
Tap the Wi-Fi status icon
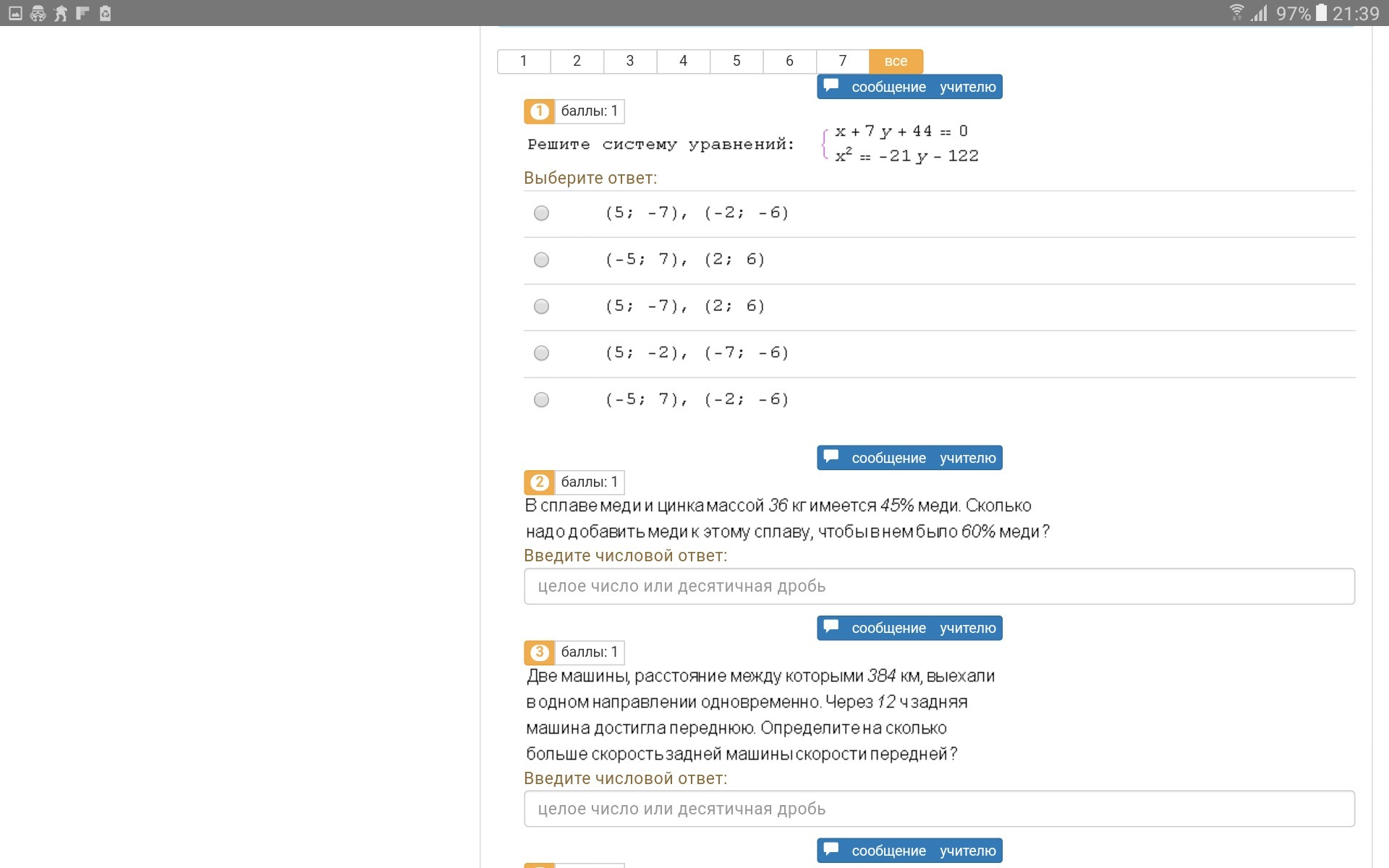point(1236,13)
